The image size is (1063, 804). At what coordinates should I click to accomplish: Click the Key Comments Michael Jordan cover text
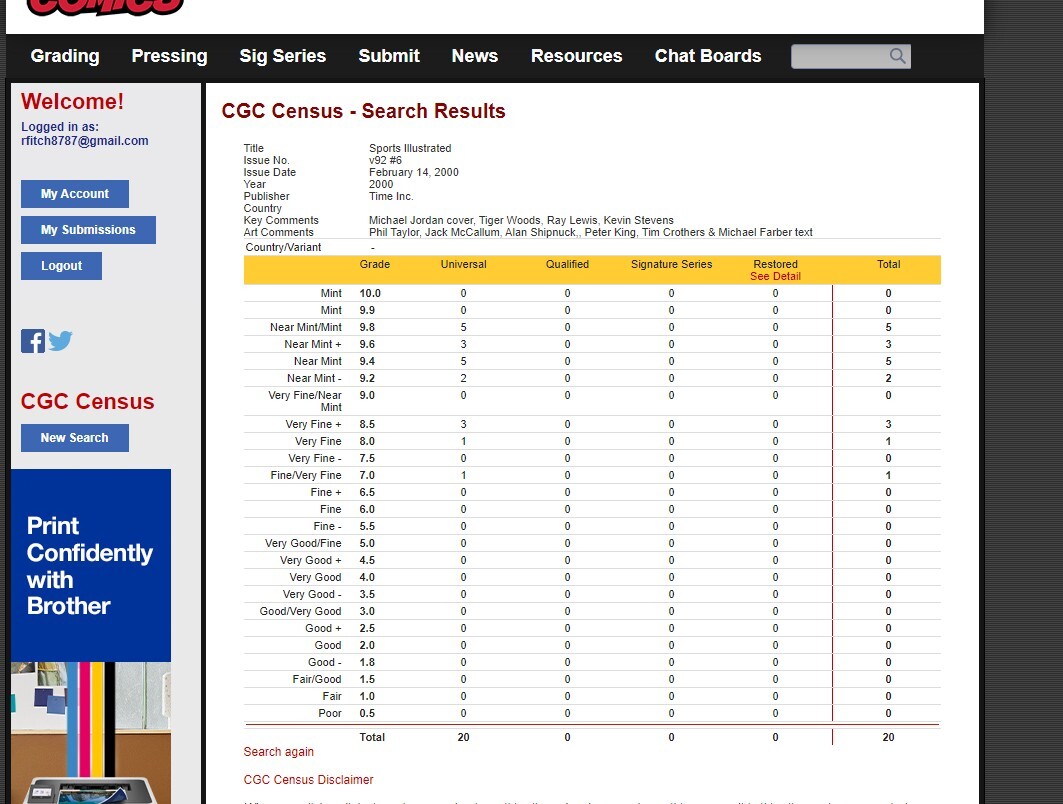tap(521, 220)
